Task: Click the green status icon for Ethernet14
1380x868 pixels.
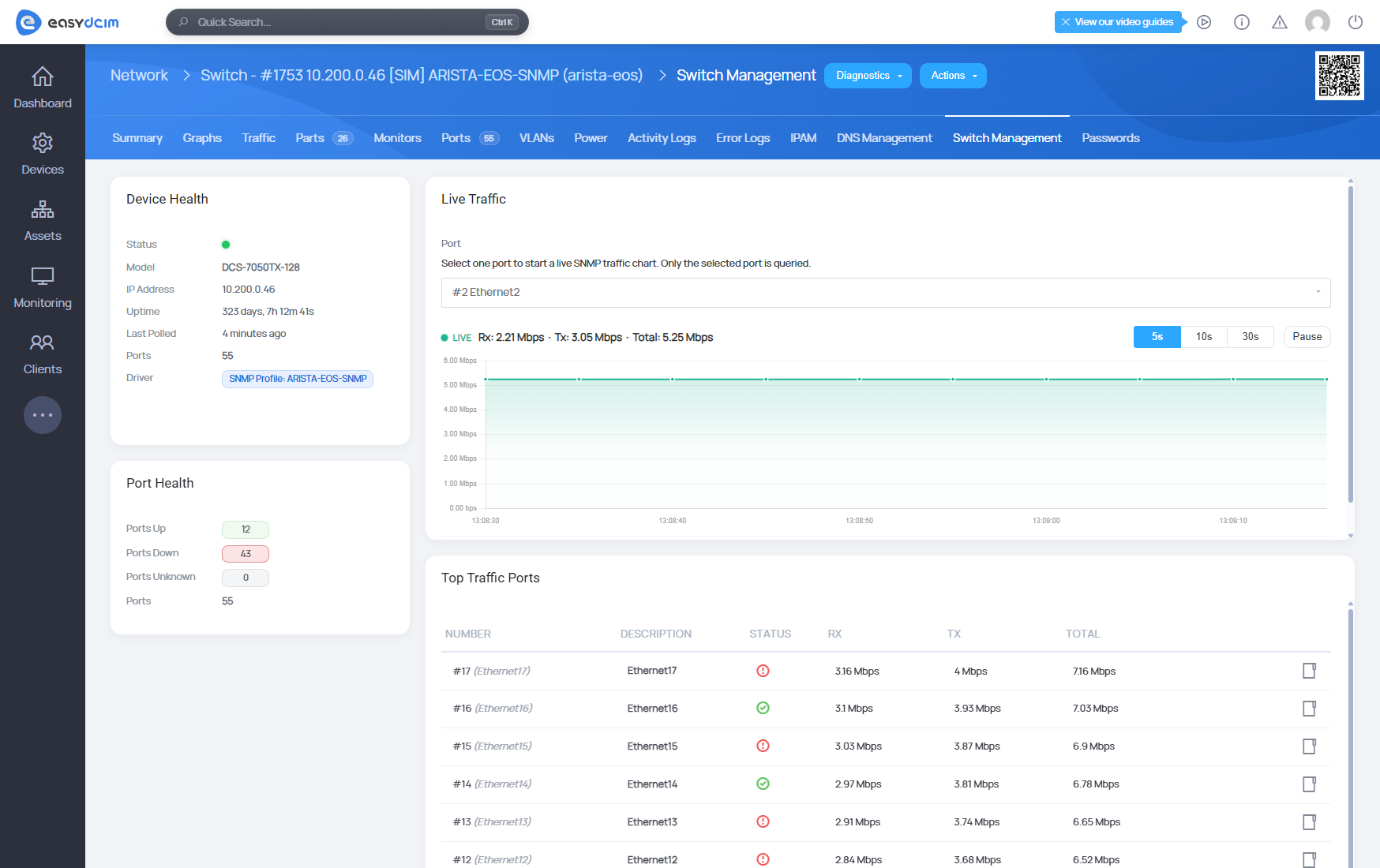Action: [763, 784]
